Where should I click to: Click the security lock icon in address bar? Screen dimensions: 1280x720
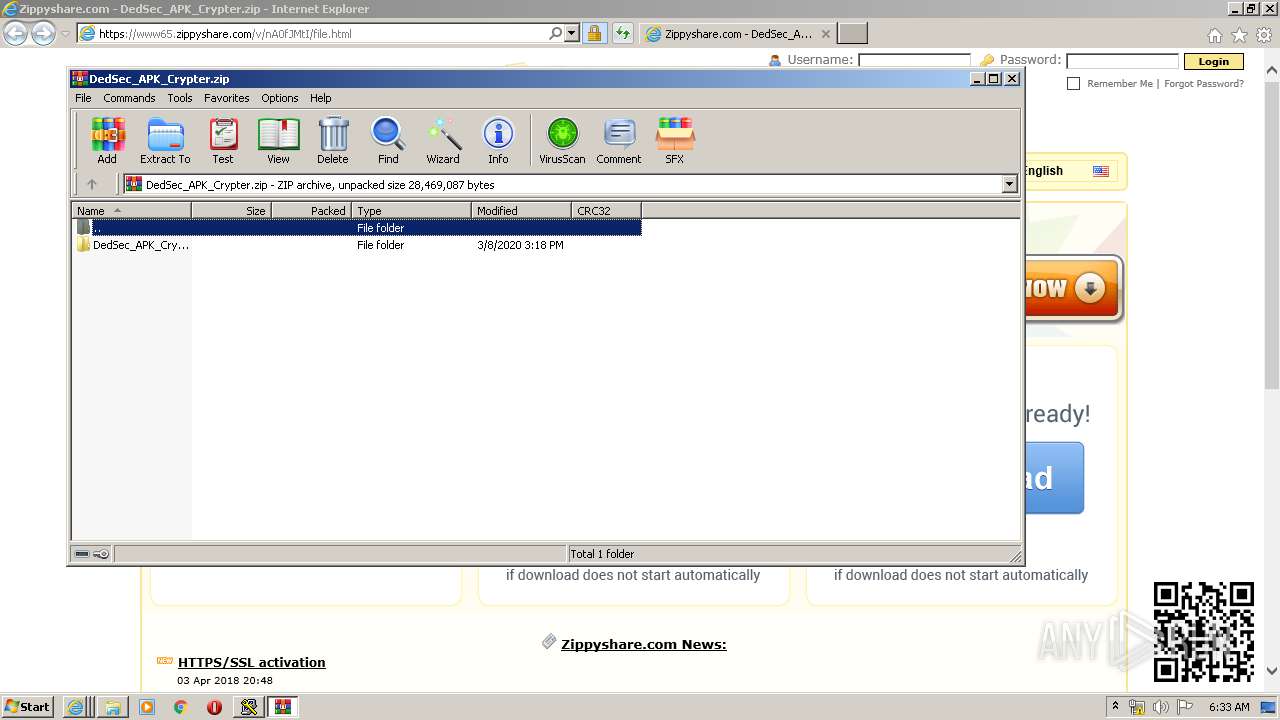(594, 33)
